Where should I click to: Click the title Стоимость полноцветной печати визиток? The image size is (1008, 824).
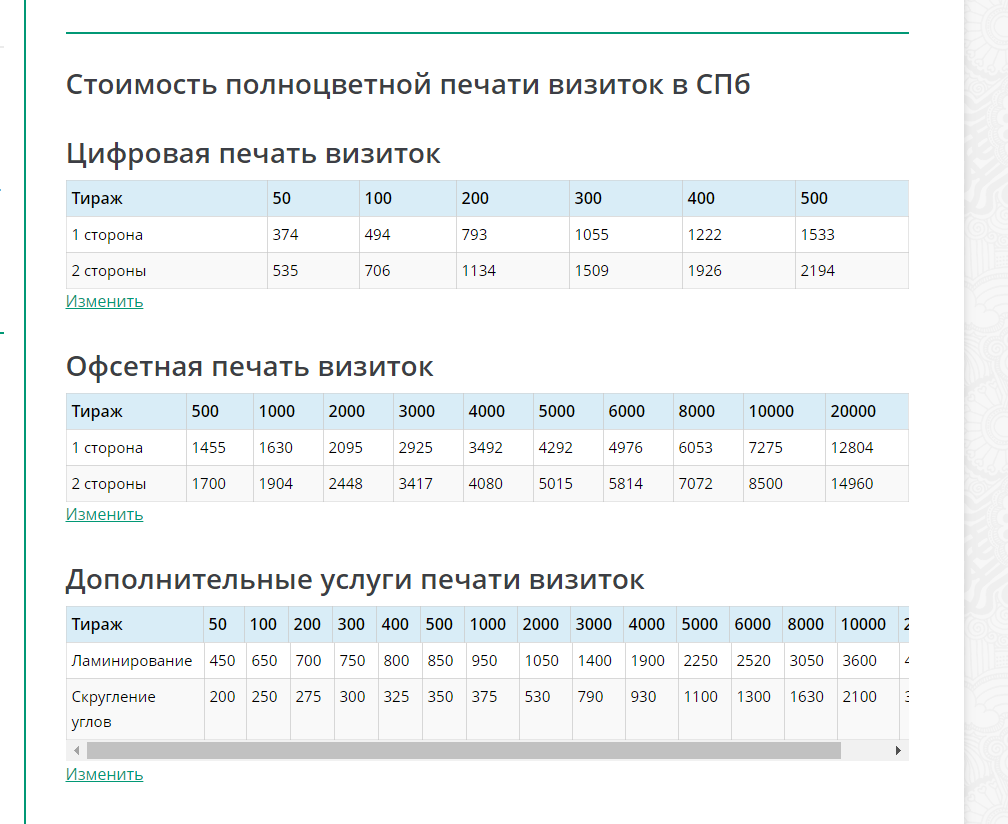click(x=408, y=85)
